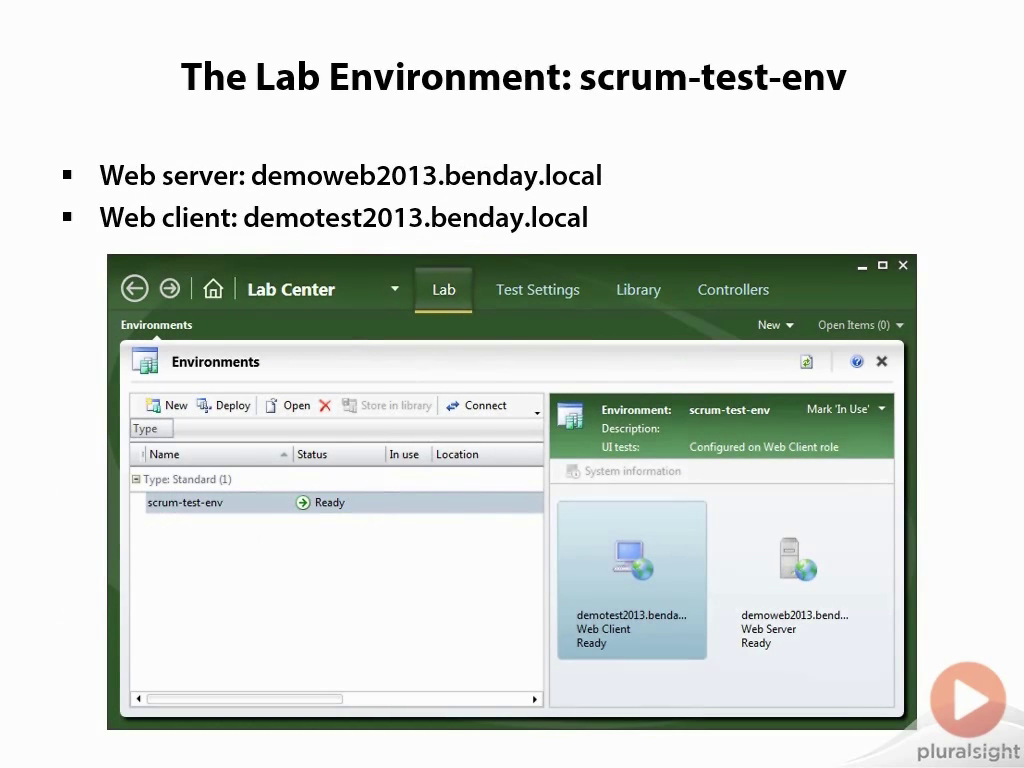Click the refresh environments icon
This screenshot has height=768, width=1024.
tap(807, 362)
